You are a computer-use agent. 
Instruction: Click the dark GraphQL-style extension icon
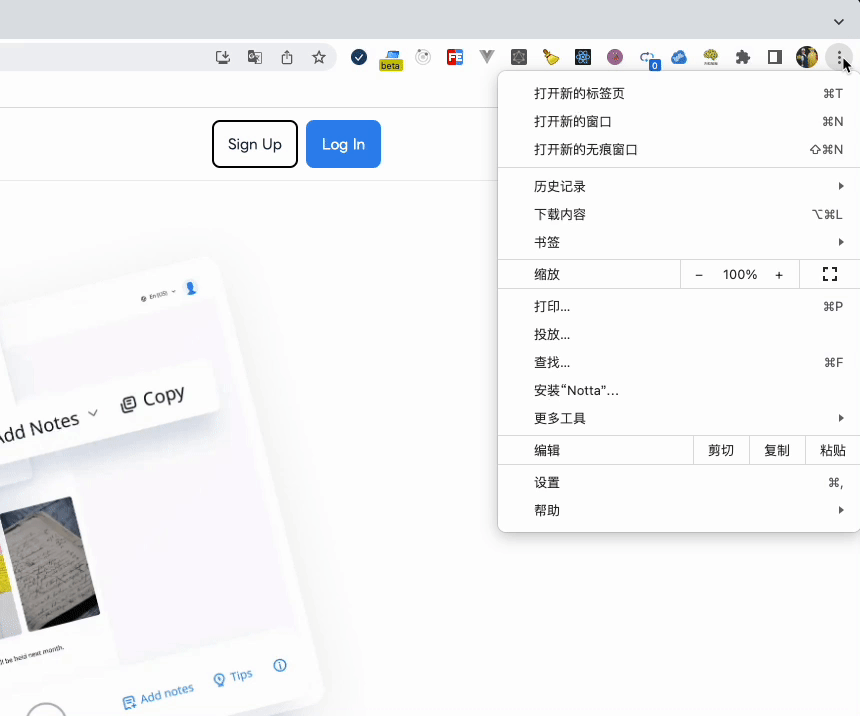tap(519, 57)
